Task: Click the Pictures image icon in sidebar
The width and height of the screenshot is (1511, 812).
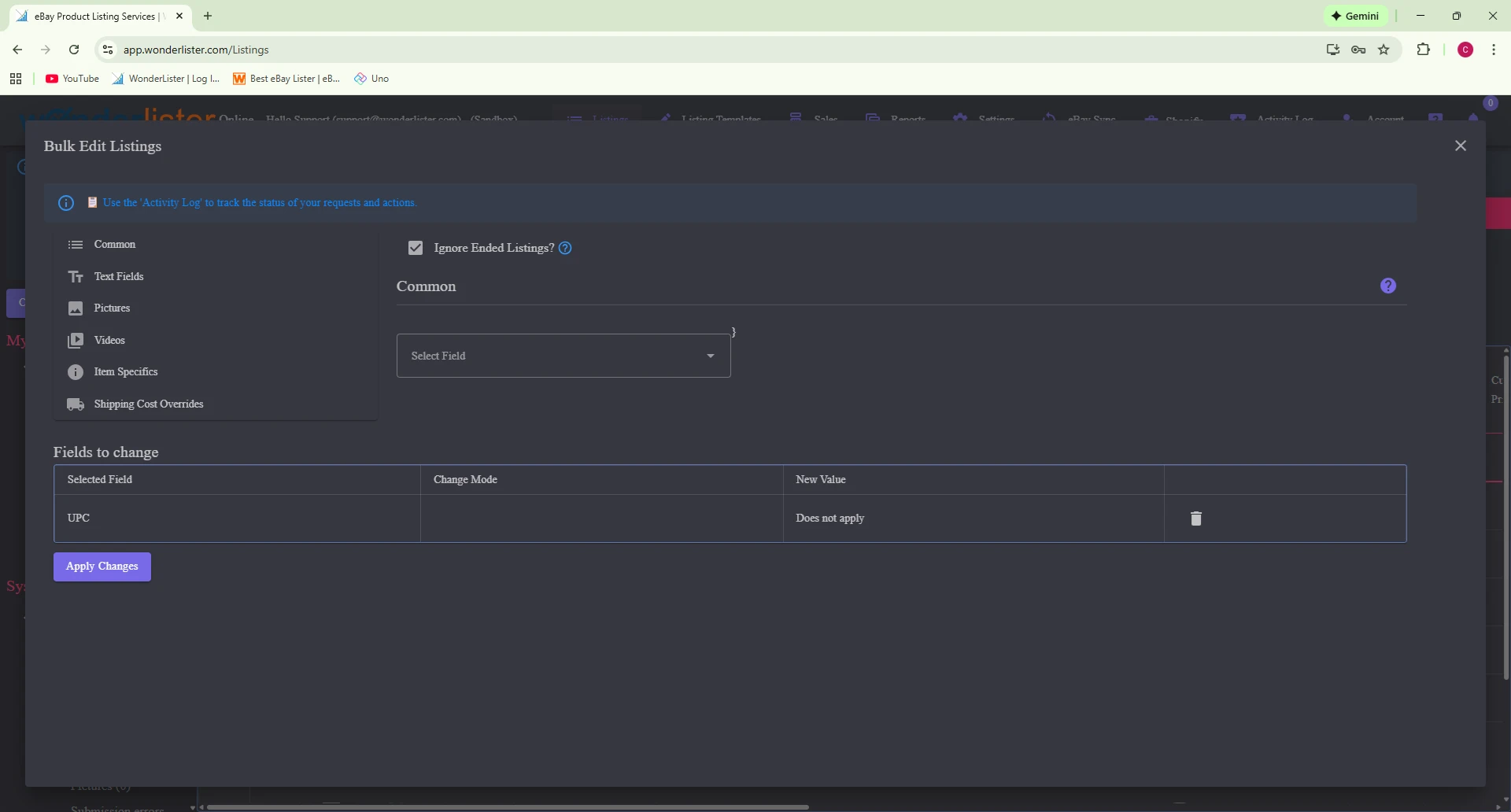Action: coord(76,308)
